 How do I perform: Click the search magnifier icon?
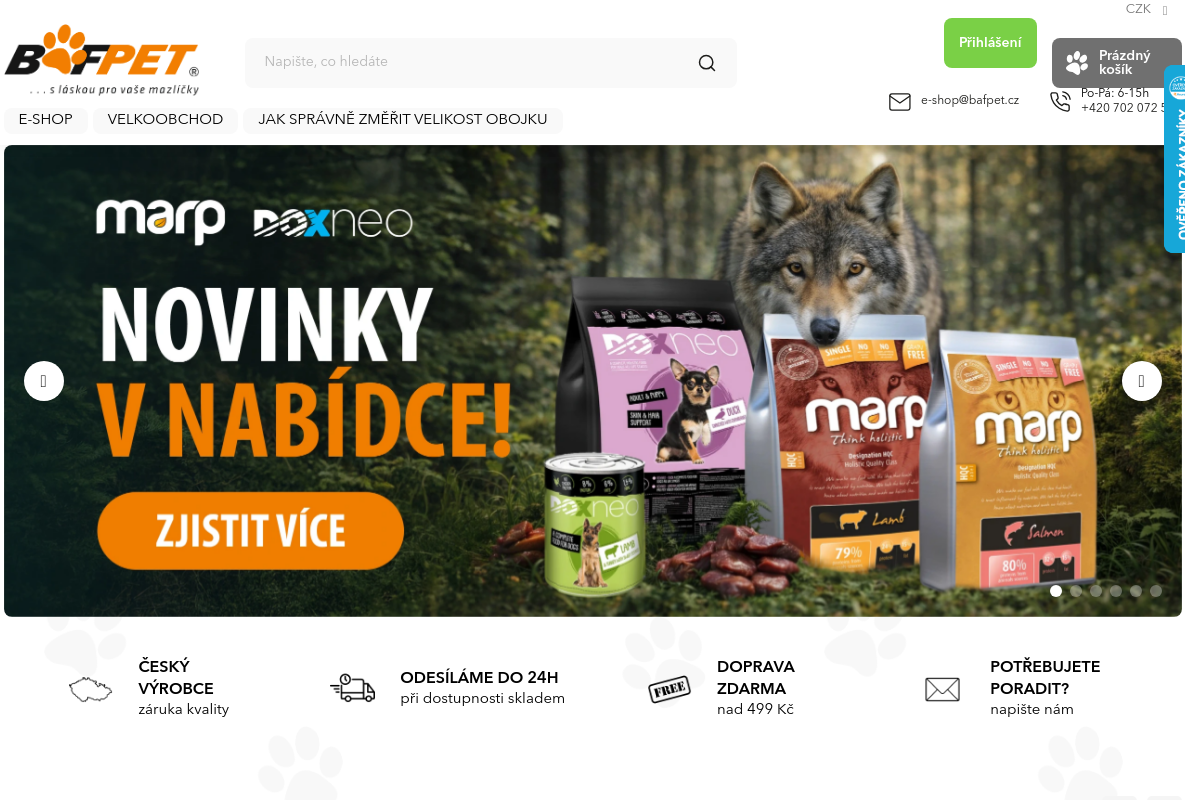pyautogui.click(x=707, y=63)
